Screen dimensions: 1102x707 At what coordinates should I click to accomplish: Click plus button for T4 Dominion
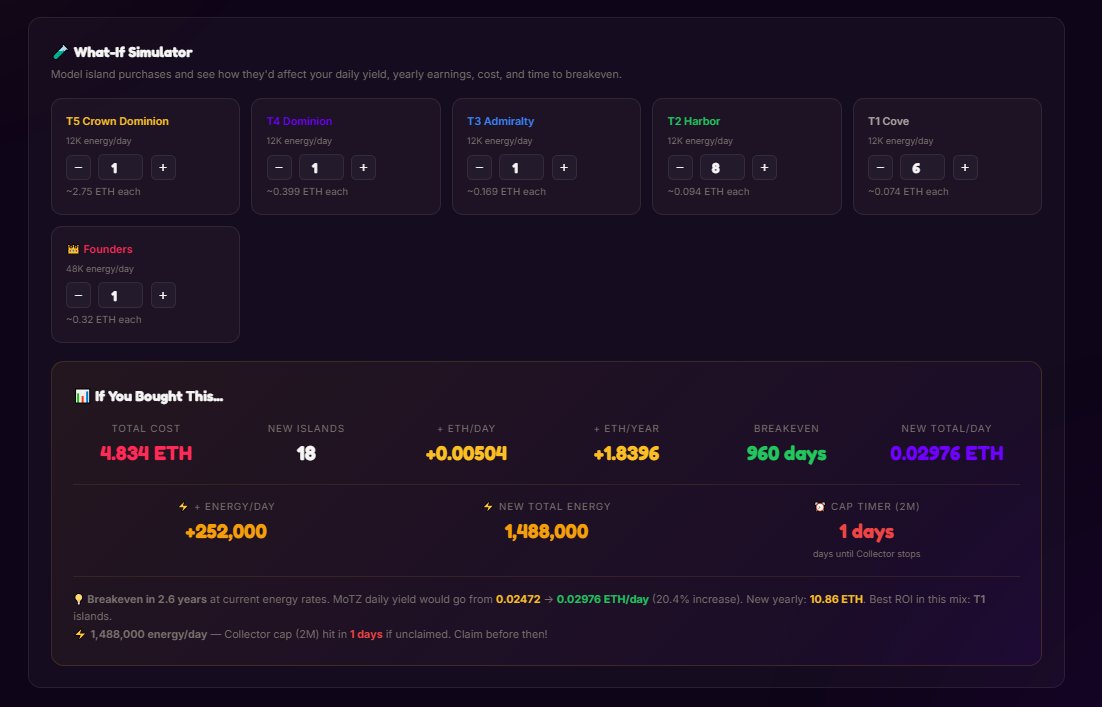[x=363, y=167]
